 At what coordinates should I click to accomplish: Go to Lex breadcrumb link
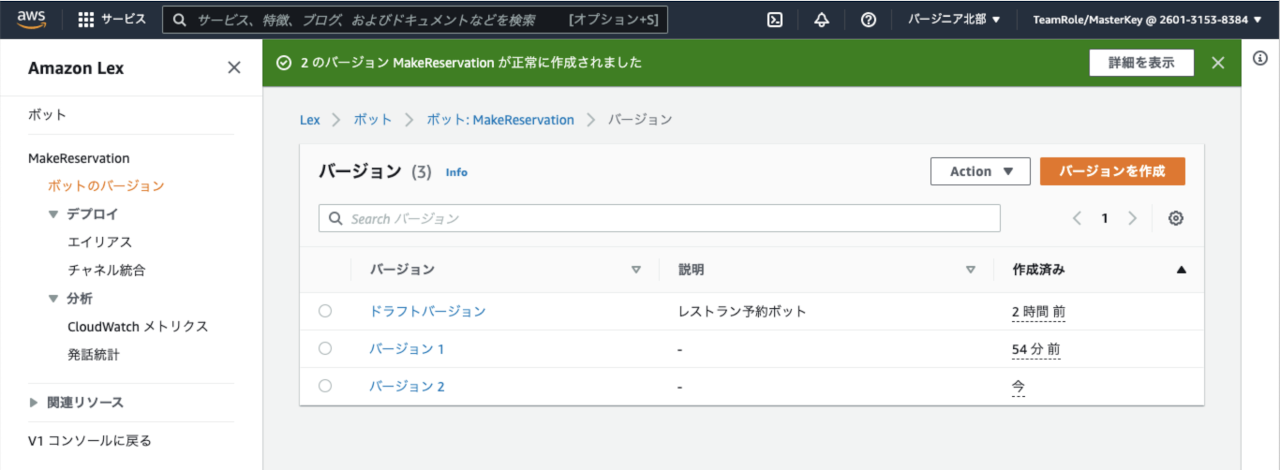click(x=310, y=119)
